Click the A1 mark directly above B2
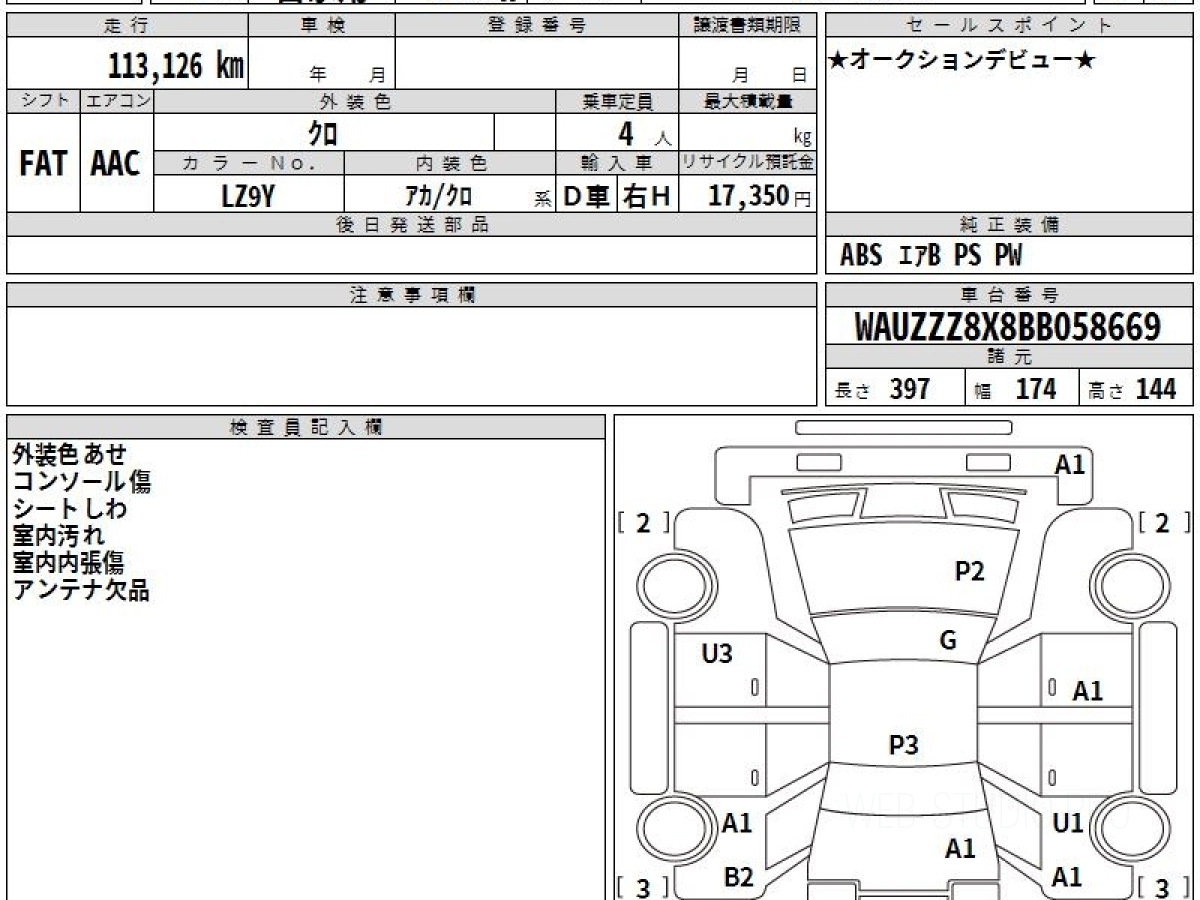Screen dimensions: 1200x900 pos(736,823)
